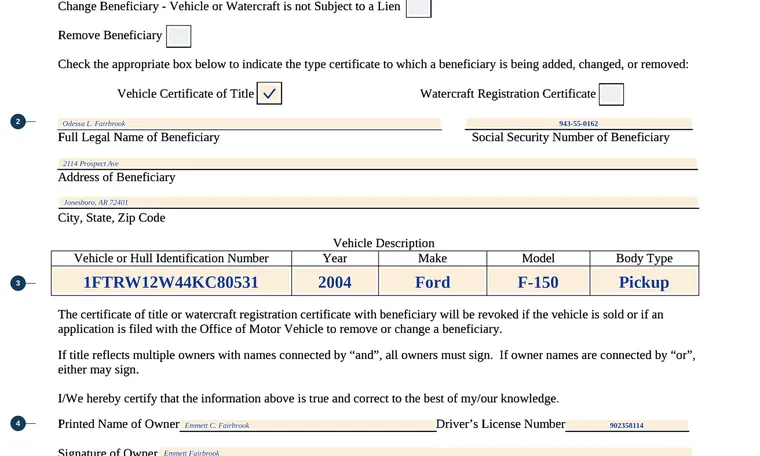Click the Vehicle Identification Number field 1FTRW12W44KC80531
The width and height of the screenshot is (760, 456).
171,282
